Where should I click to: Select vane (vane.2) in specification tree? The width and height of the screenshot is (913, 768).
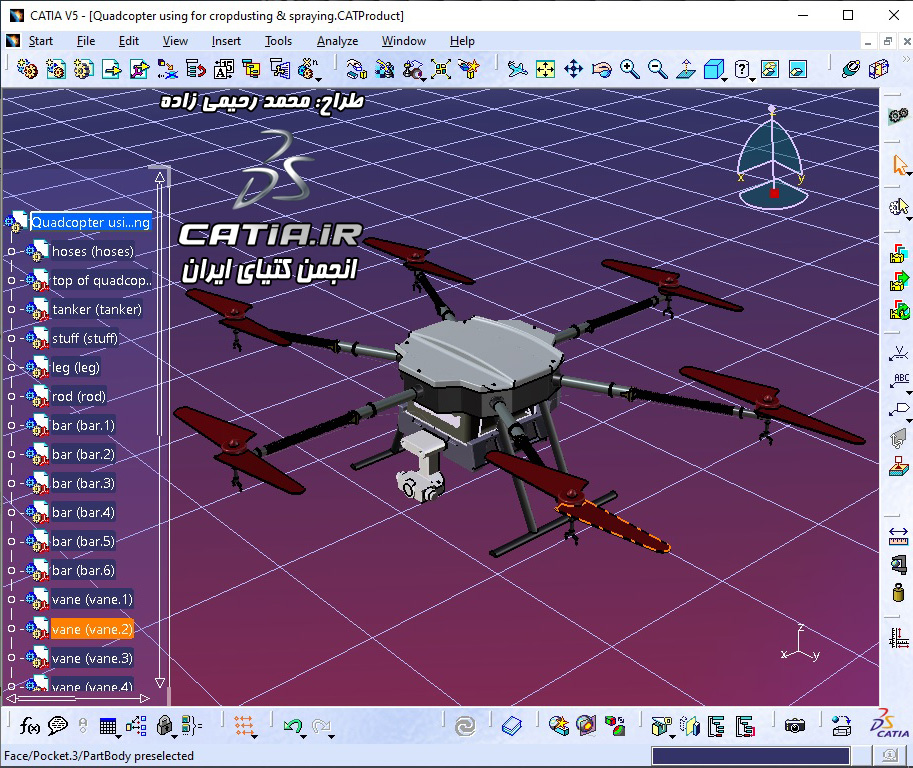pos(92,629)
